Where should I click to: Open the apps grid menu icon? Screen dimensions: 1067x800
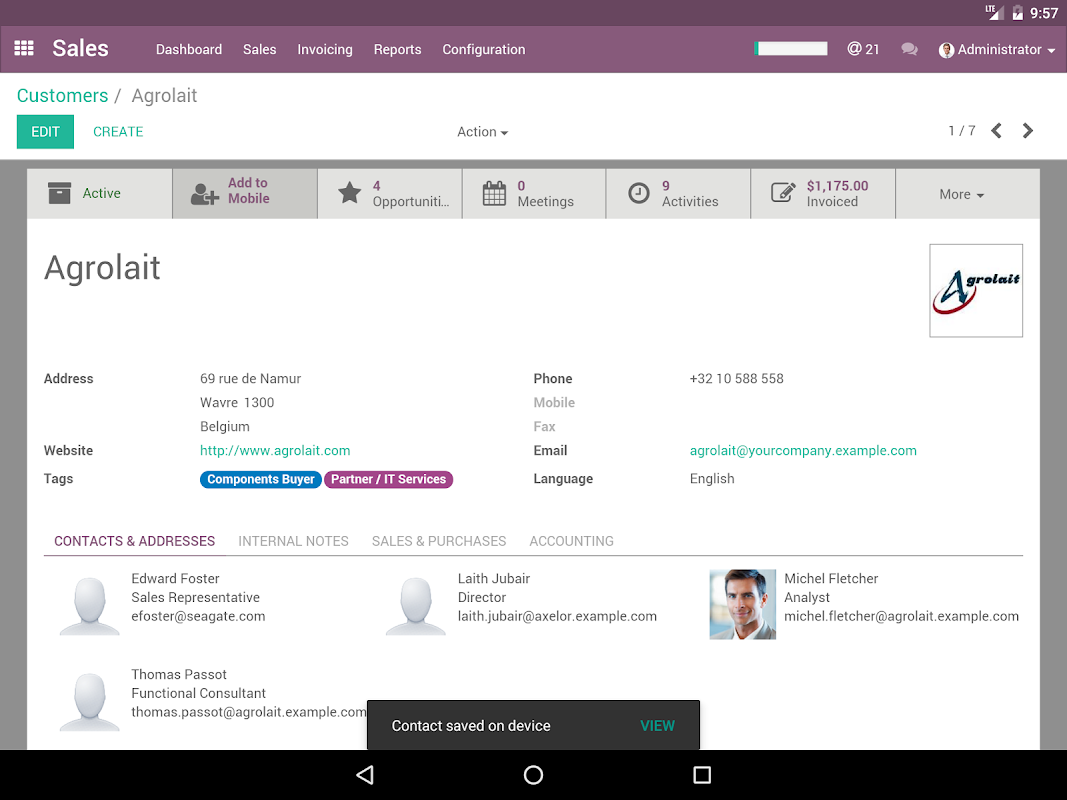pyautogui.click(x=24, y=48)
